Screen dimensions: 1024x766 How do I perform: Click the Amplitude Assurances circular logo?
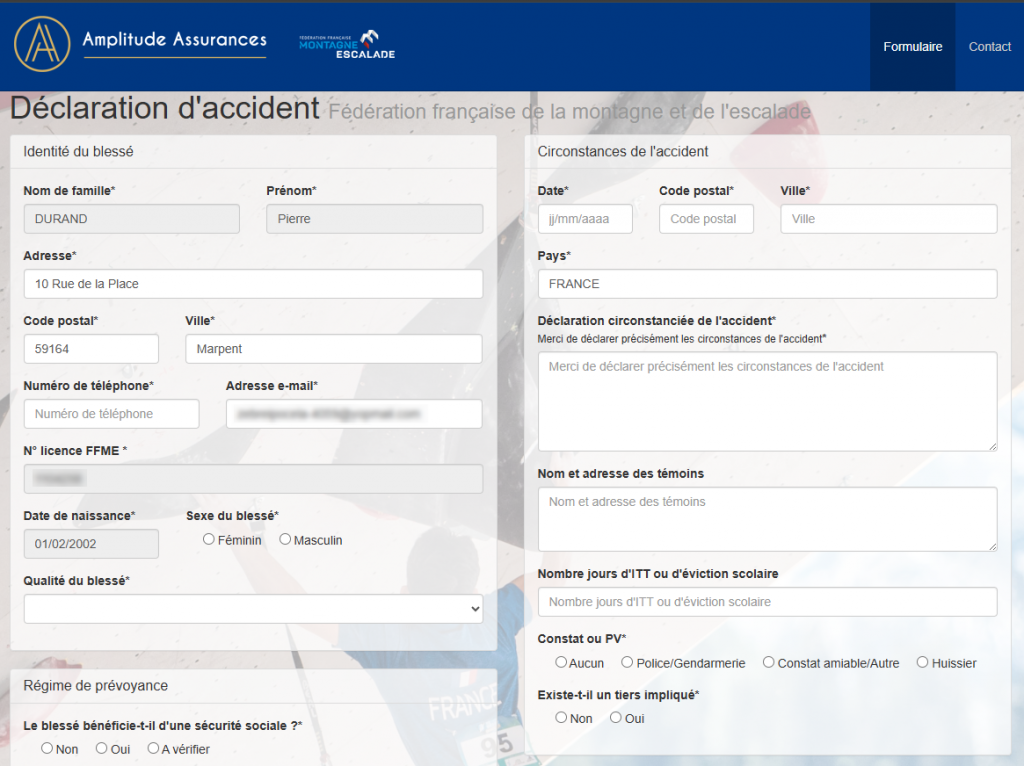click(42, 44)
